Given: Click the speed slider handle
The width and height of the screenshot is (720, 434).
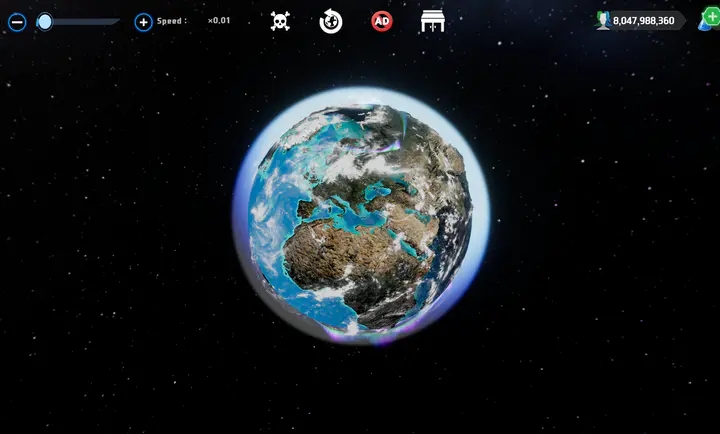Looking at the screenshot, I should (45, 21).
